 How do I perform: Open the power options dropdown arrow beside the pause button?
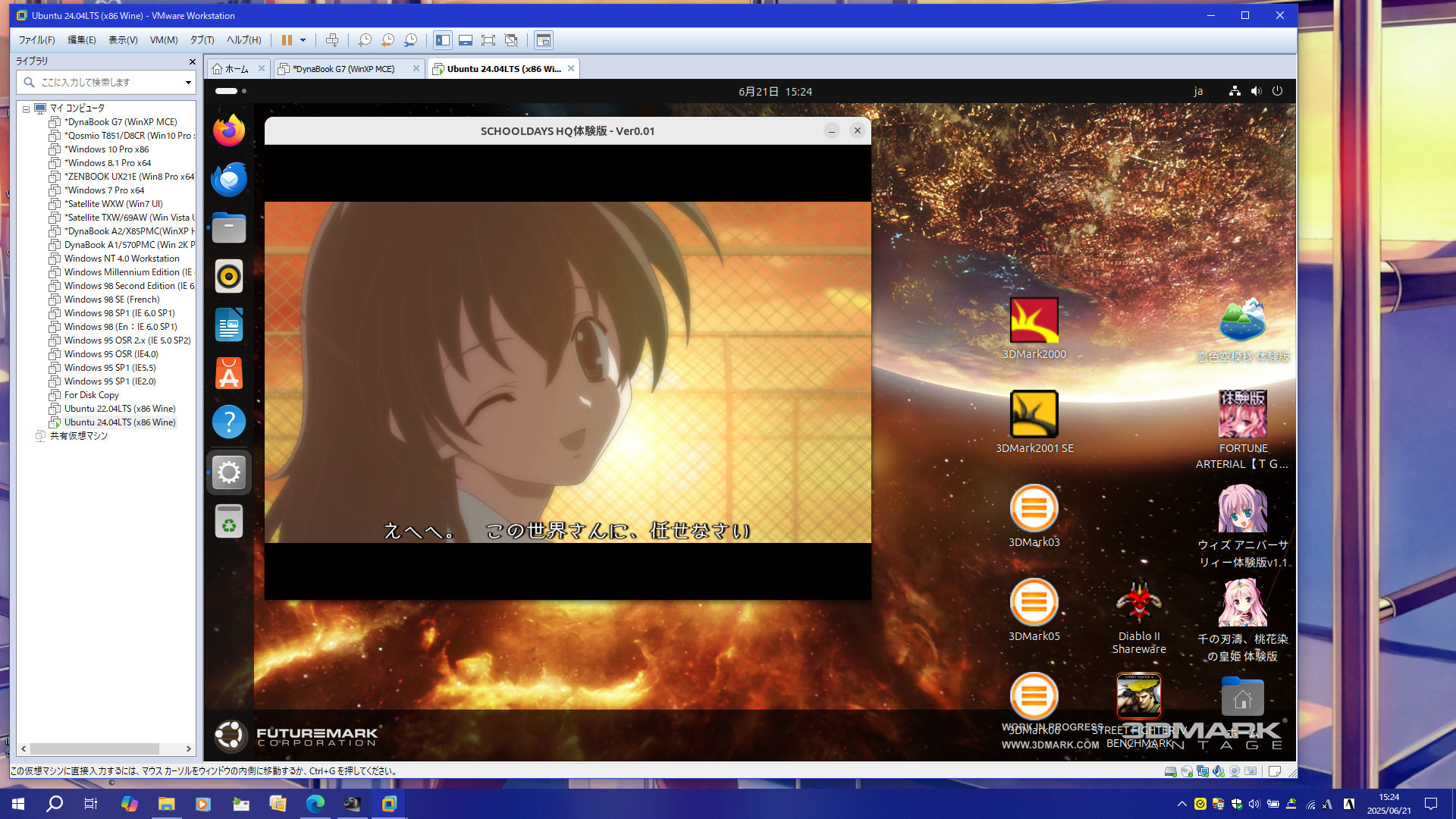tap(303, 40)
